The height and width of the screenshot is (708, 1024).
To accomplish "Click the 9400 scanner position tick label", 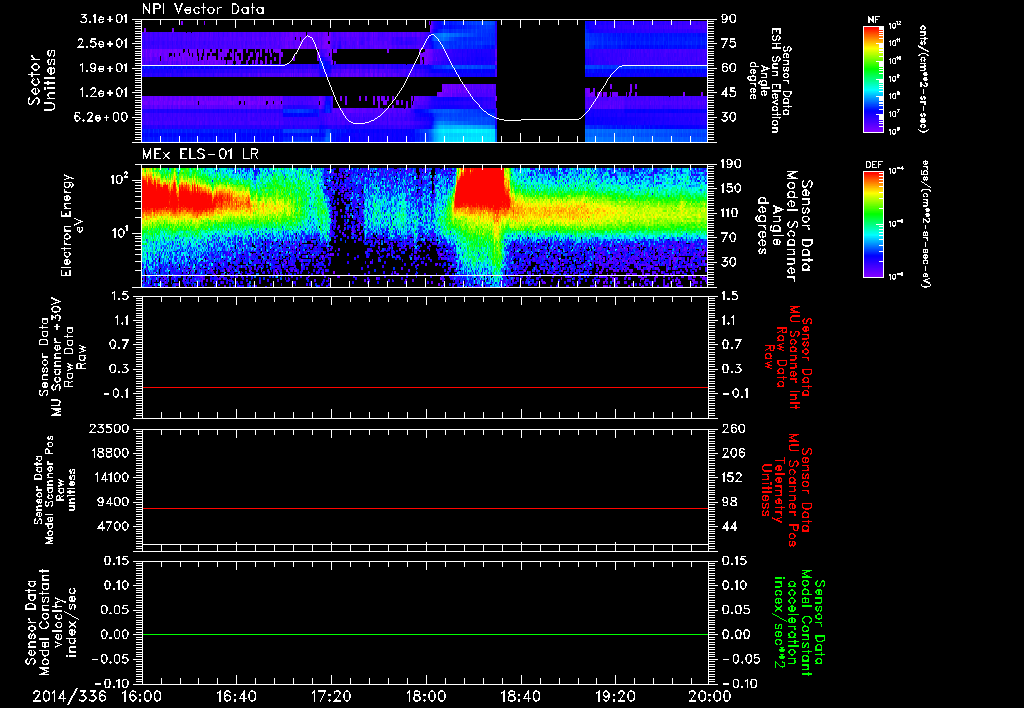I will coord(114,502).
